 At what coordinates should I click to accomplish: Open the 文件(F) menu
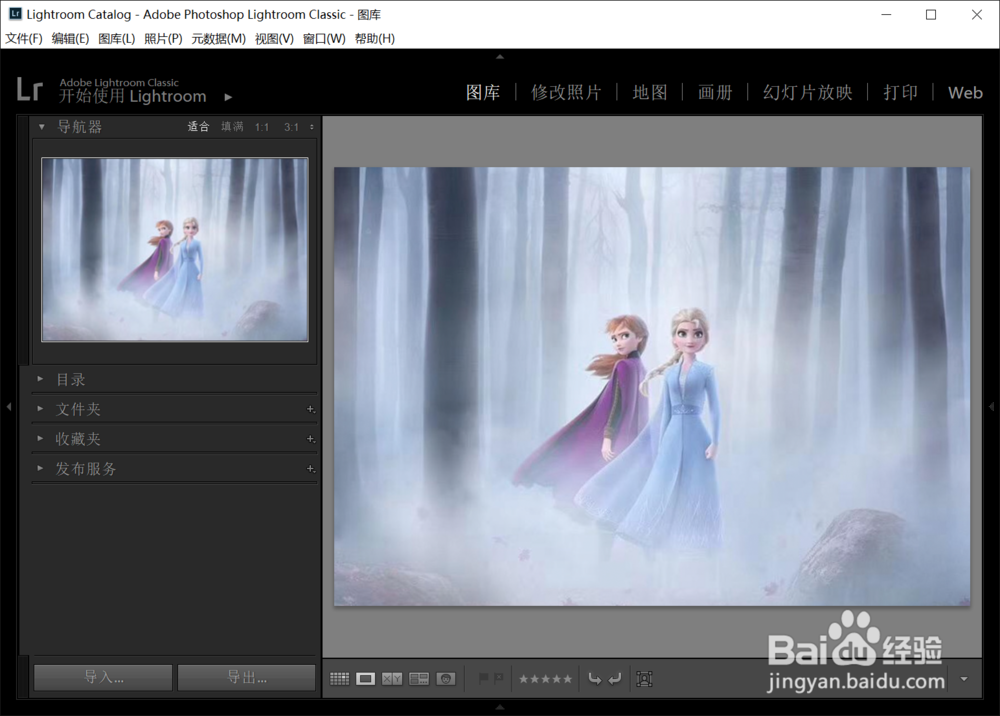point(24,39)
